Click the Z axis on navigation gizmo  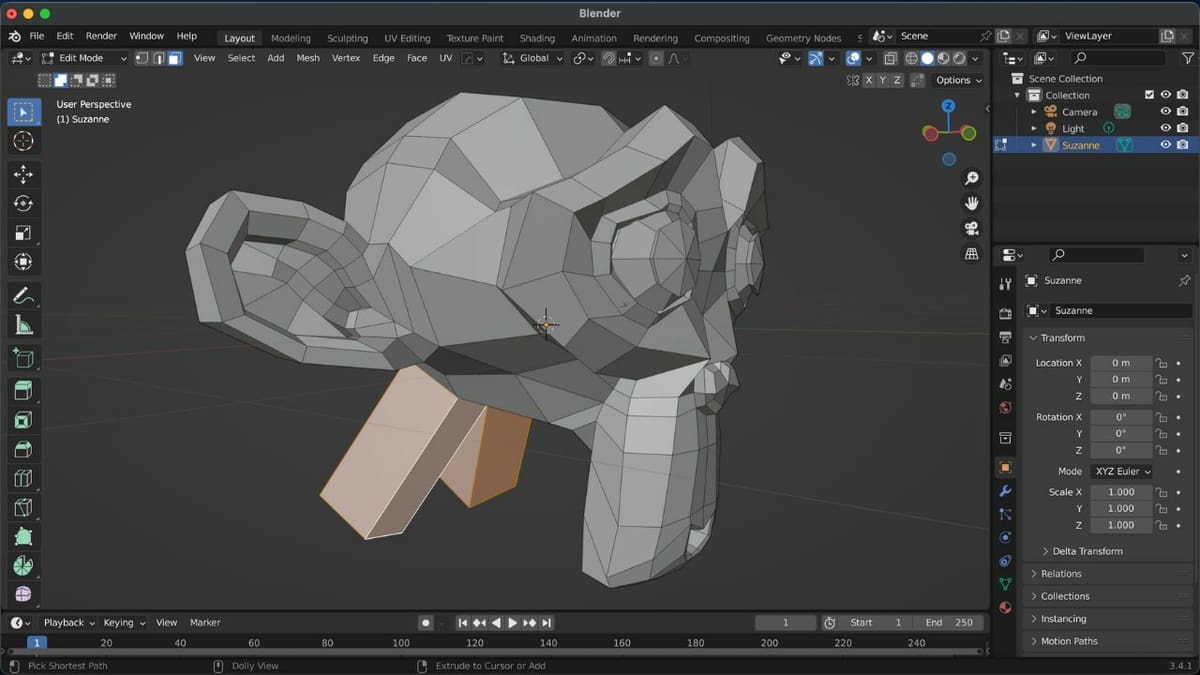[x=948, y=106]
